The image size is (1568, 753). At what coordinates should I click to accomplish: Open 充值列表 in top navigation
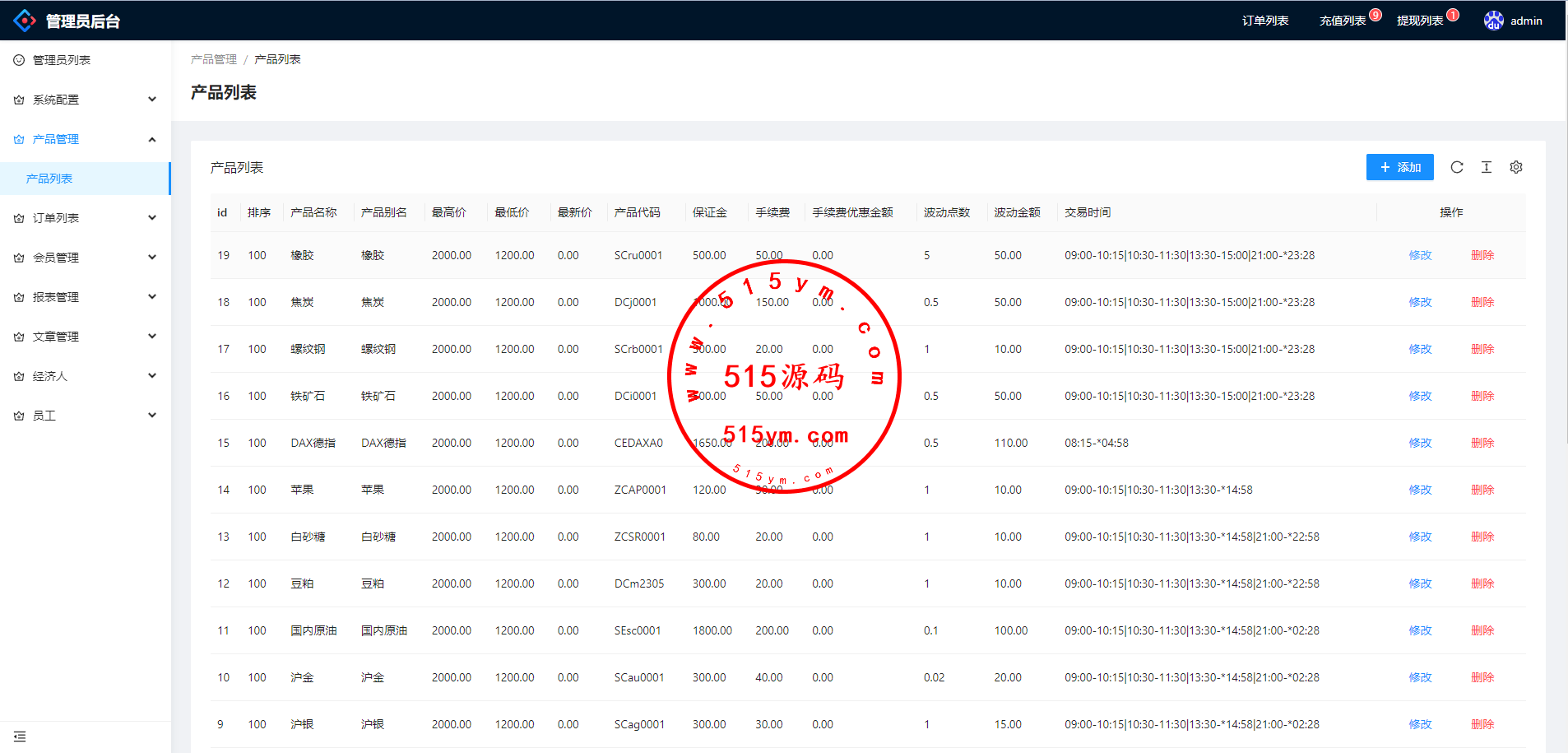[x=1342, y=21]
